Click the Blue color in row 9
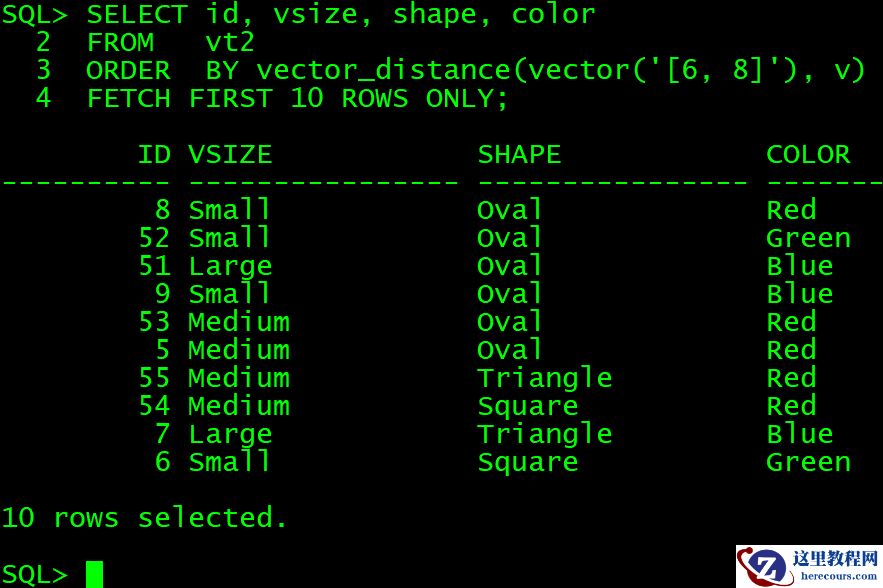This screenshot has width=883, height=588. (x=799, y=295)
